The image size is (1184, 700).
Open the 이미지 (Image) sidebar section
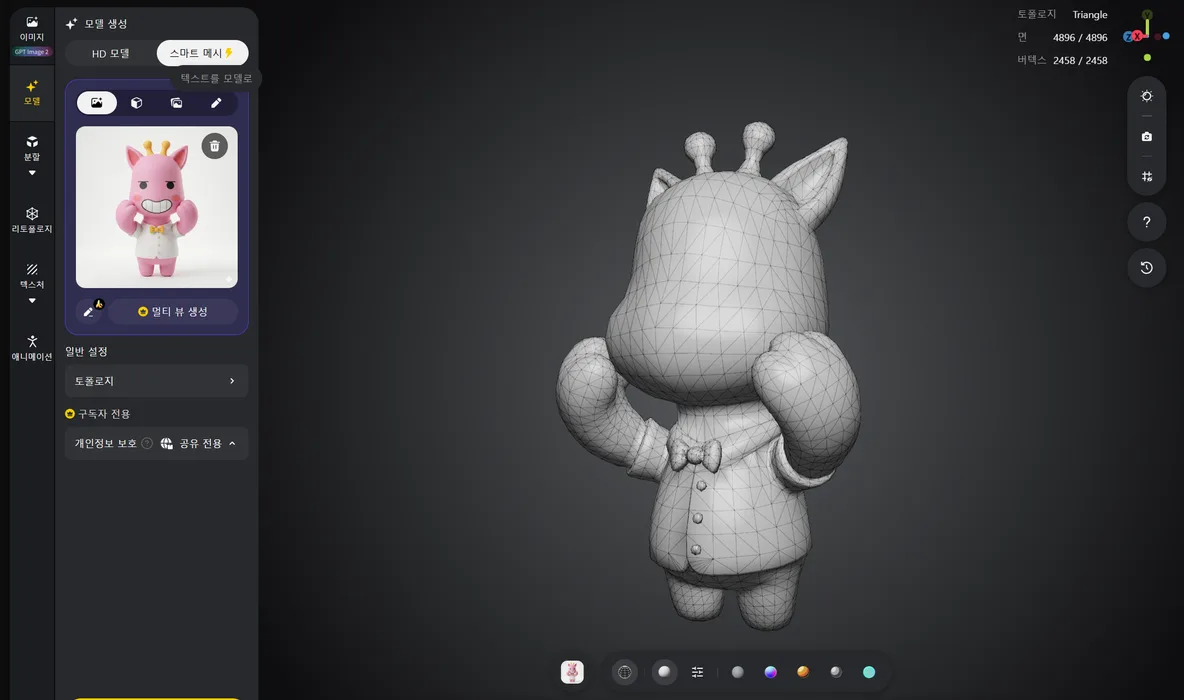32,29
